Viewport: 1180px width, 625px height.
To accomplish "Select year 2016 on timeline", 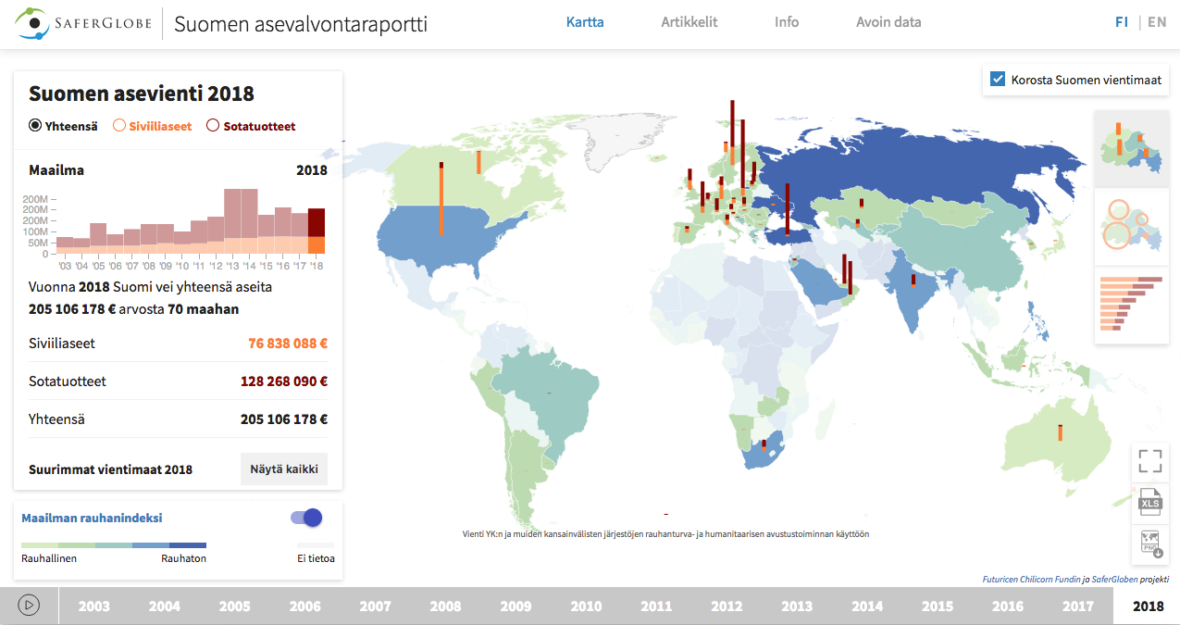I will pyautogui.click(x=1007, y=606).
